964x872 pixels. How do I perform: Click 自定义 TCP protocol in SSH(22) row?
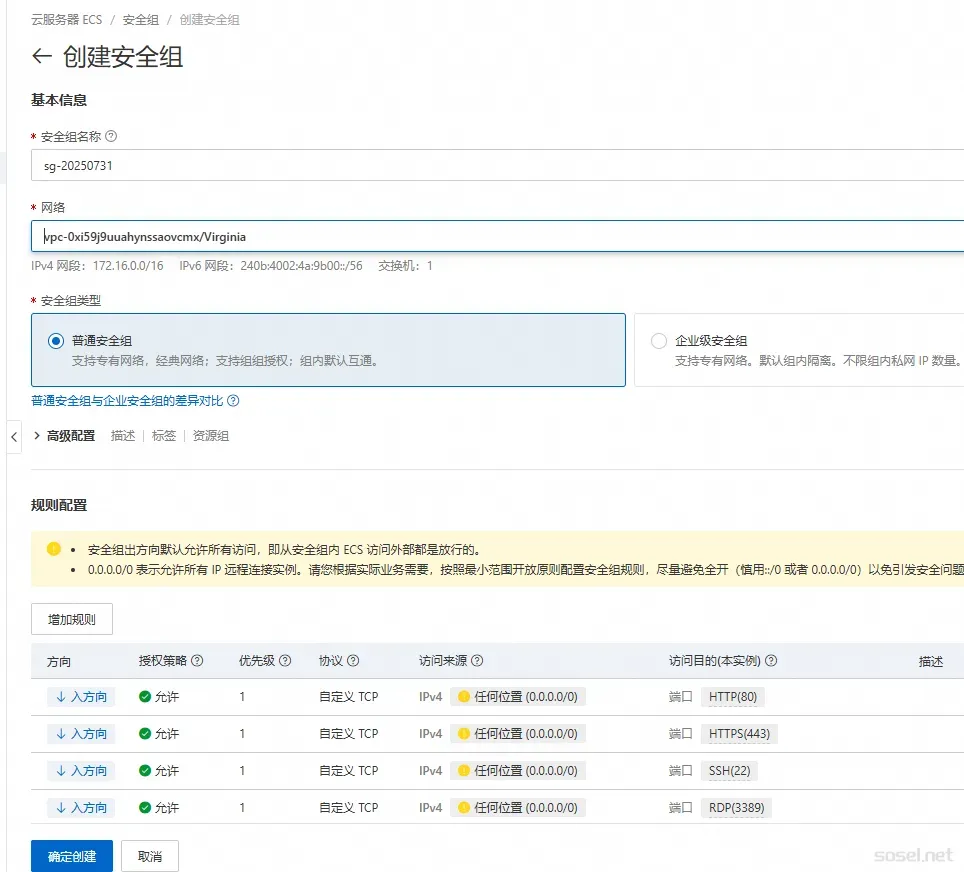pyautogui.click(x=349, y=771)
